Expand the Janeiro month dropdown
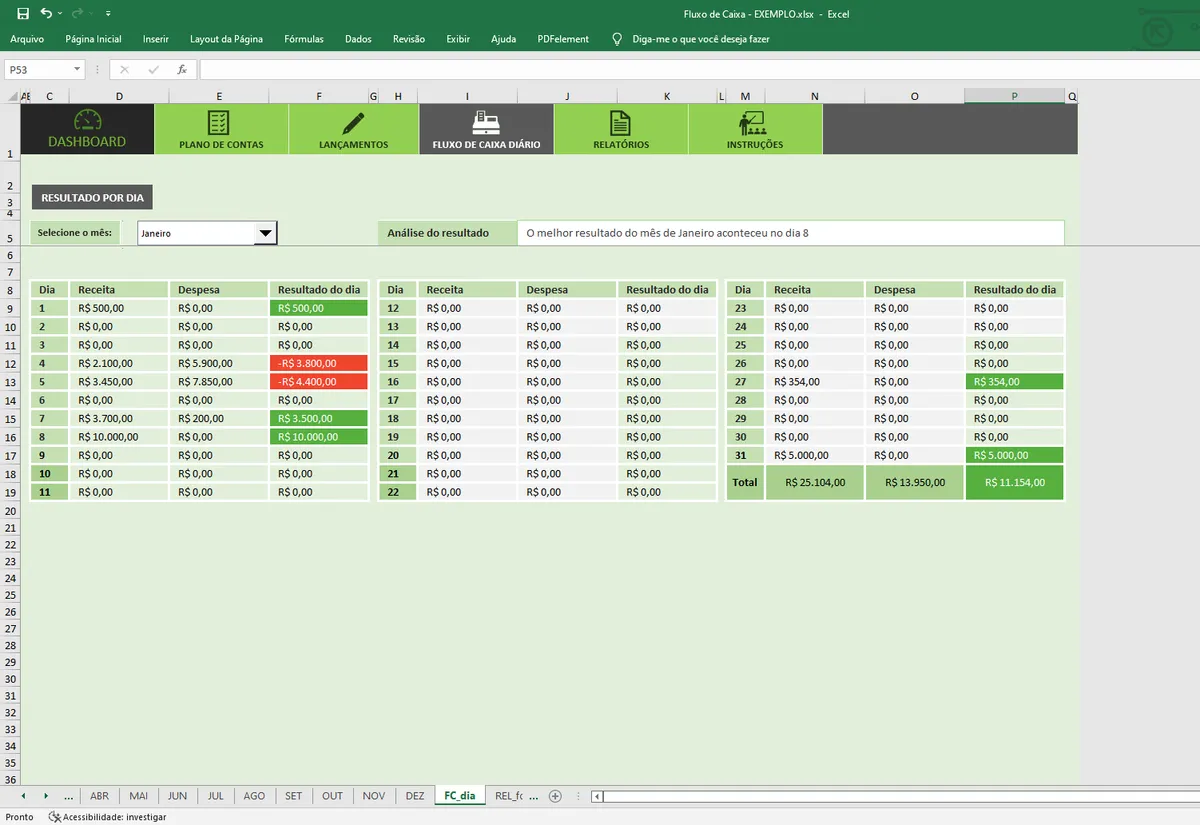Image resolution: width=1200 pixels, height=825 pixels. coord(265,233)
